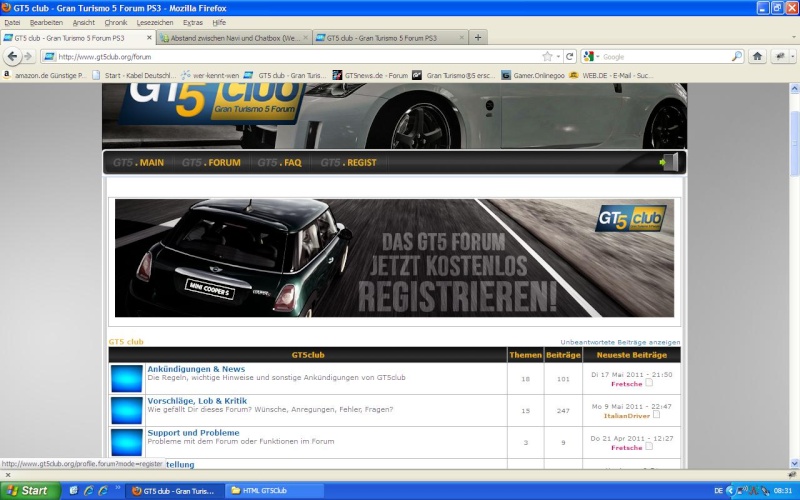Open the Hilfe menu
800x500 pixels.
[219, 22]
